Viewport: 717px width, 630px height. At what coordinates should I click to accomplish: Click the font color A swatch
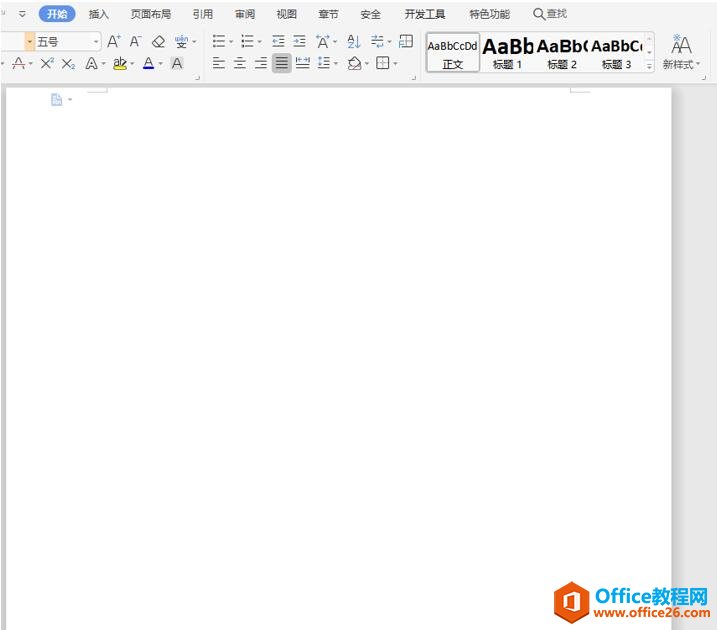coord(148,63)
